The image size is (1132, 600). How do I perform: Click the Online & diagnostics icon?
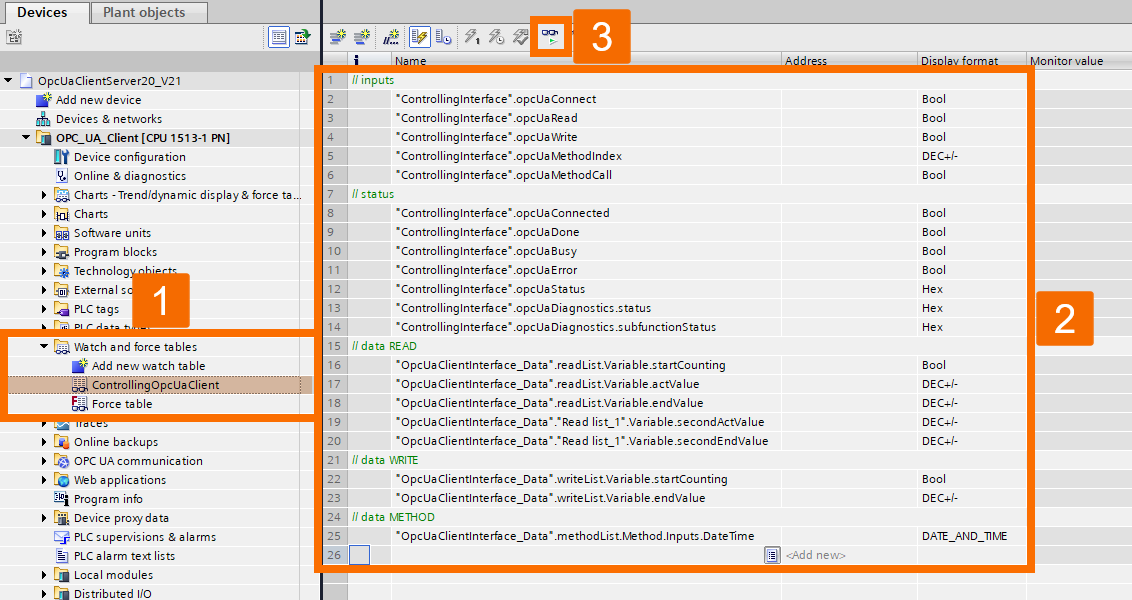coord(62,175)
